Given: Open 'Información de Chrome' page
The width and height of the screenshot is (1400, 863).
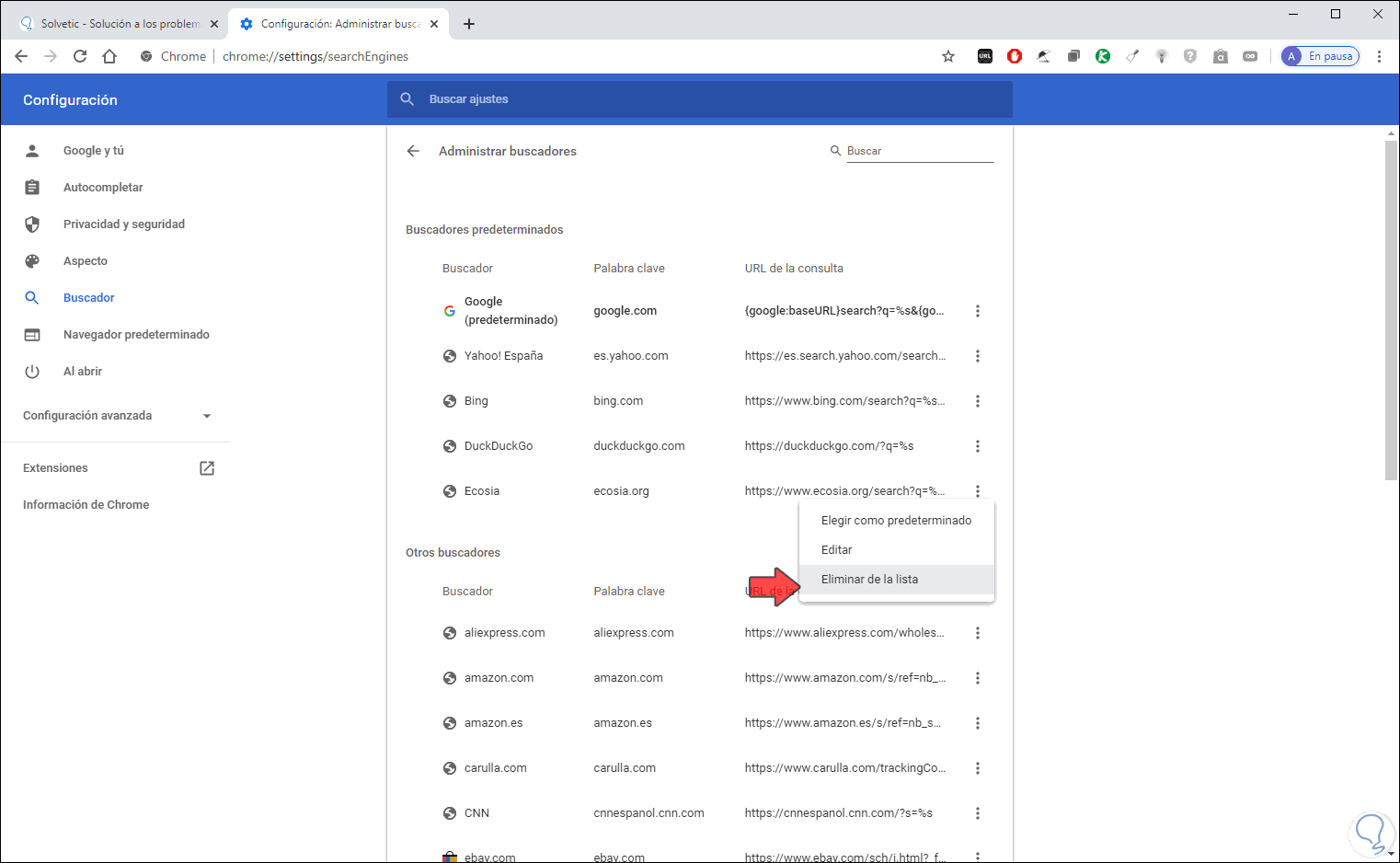Looking at the screenshot, I should tap(86, 505).
